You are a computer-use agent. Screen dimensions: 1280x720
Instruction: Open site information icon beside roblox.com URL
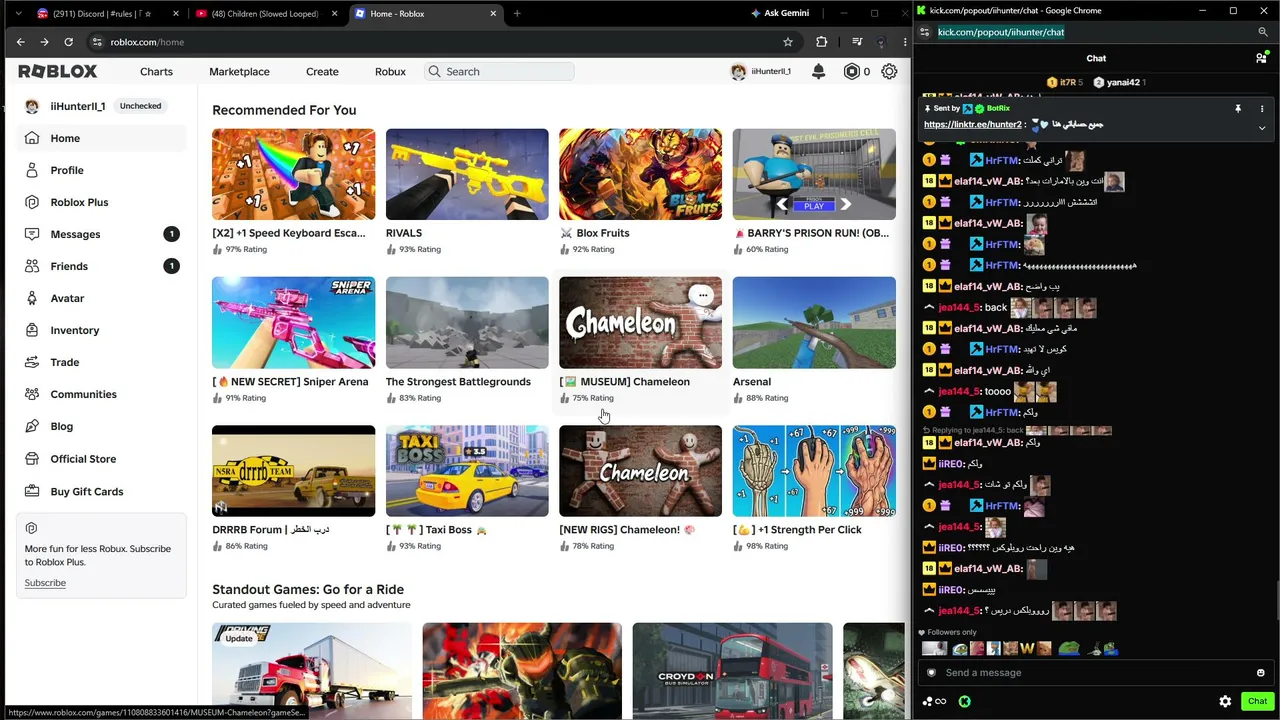click(97, 42)
